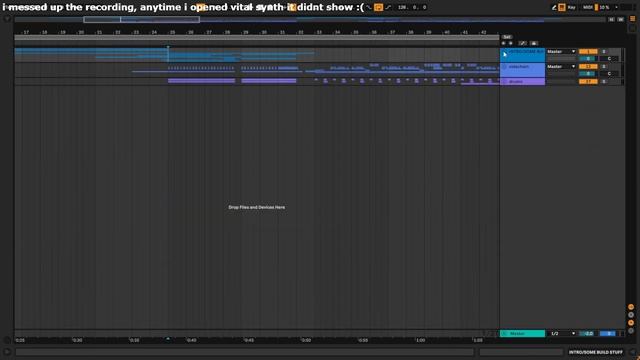
Task: Click the grey loop brace bar
Action: (256, 38)
